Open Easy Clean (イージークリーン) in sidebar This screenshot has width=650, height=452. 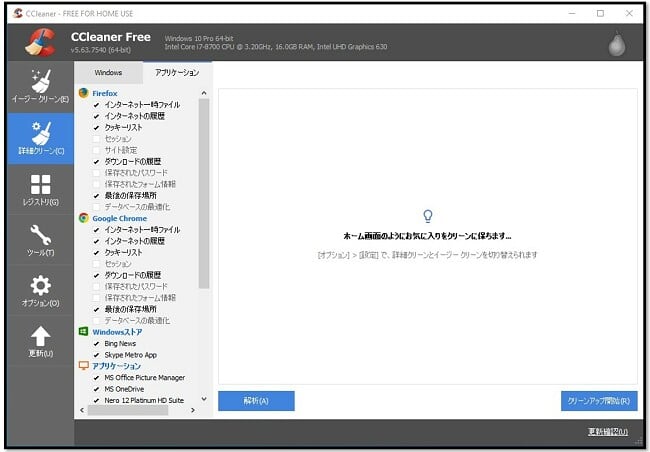[x=40, y=87]
